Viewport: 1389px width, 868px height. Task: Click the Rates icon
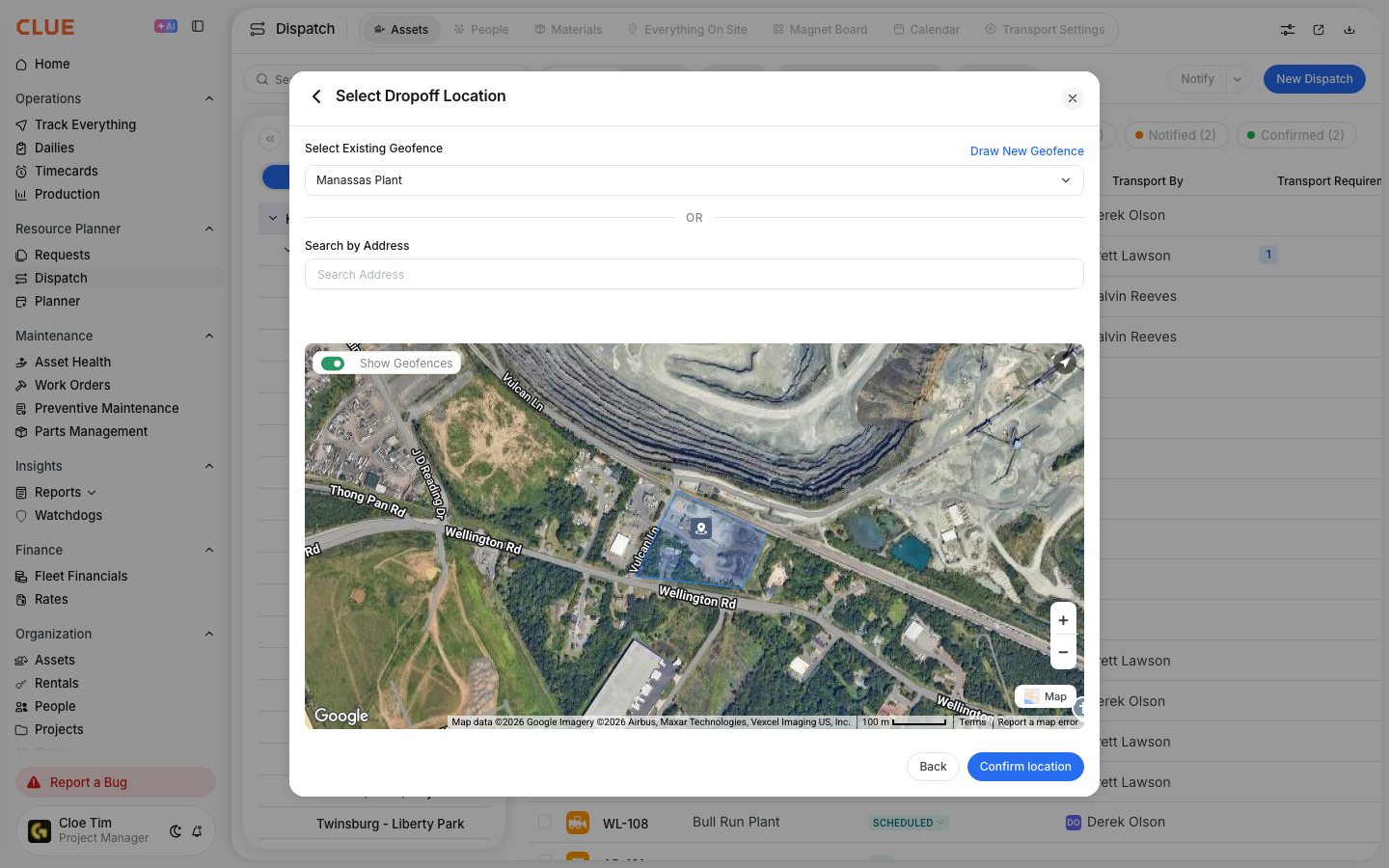[x=21, y=599]
